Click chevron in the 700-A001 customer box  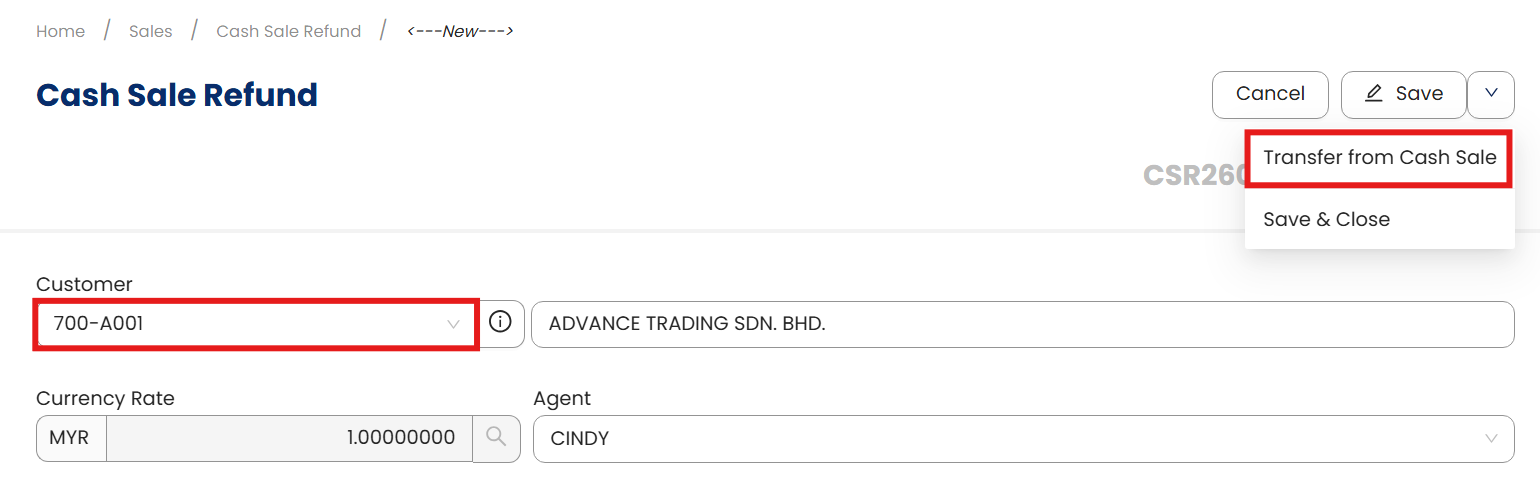pyautogui.click(x=453, y=324)
